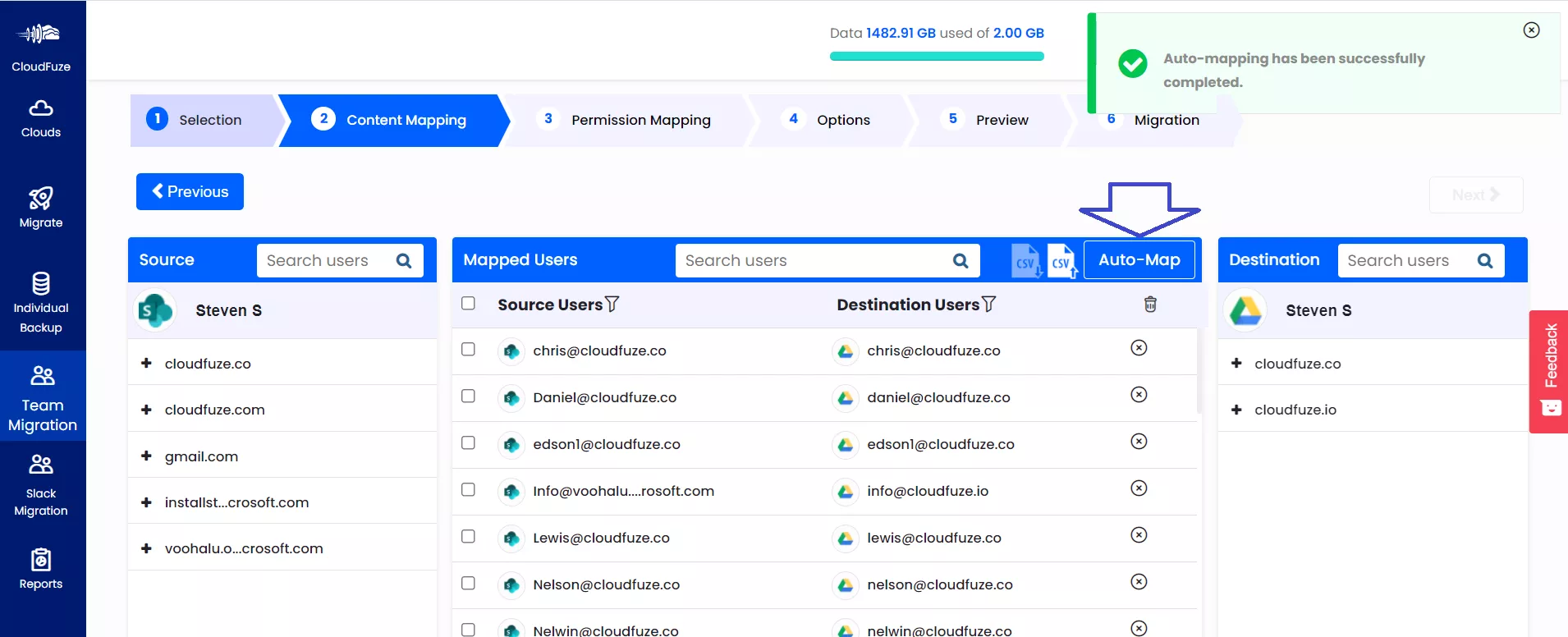Screen dimensions: 1568x637
Task: Open the Migrate rocket icon
Action: point(41,198)
